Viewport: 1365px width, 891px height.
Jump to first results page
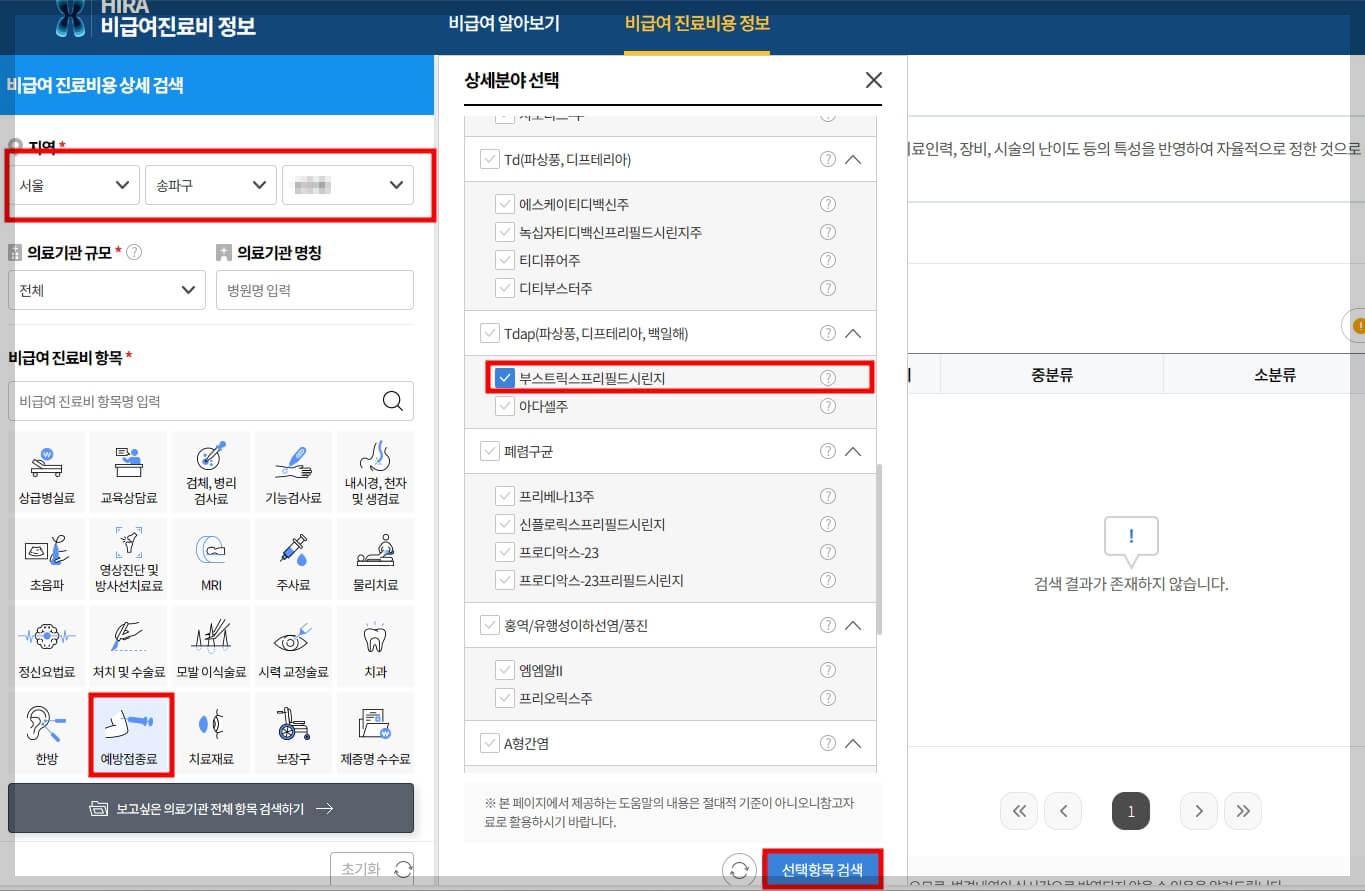(1019, 811)
